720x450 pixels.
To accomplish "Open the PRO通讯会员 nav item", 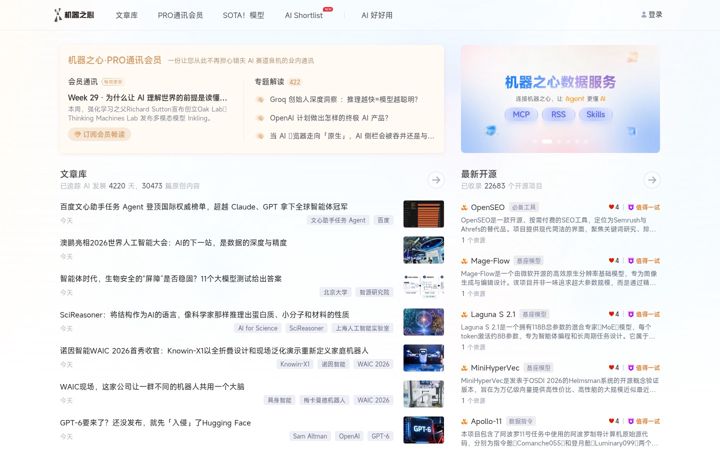I will click(180, 15).
